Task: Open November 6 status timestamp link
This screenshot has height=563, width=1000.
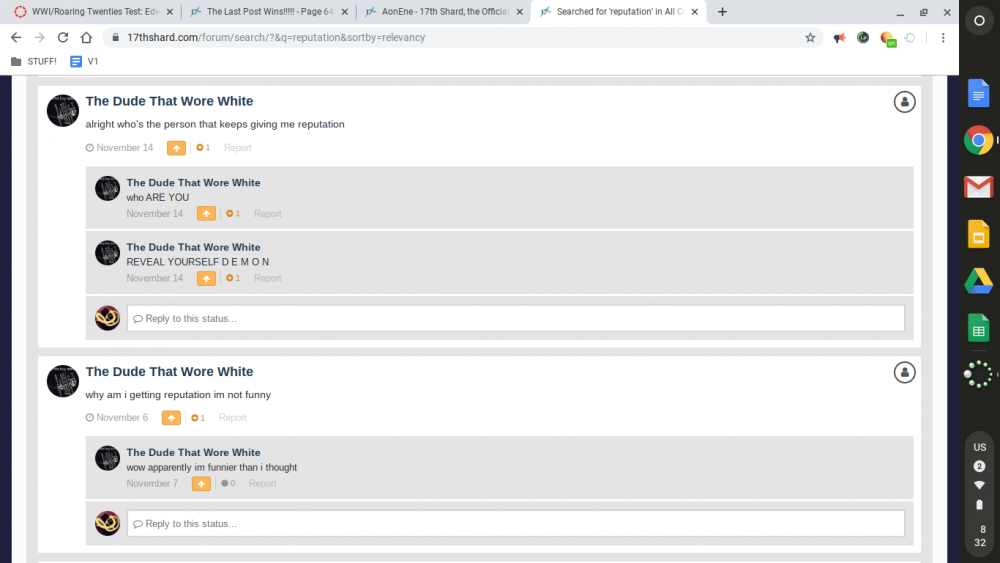Action: click(x=117, y=418)
